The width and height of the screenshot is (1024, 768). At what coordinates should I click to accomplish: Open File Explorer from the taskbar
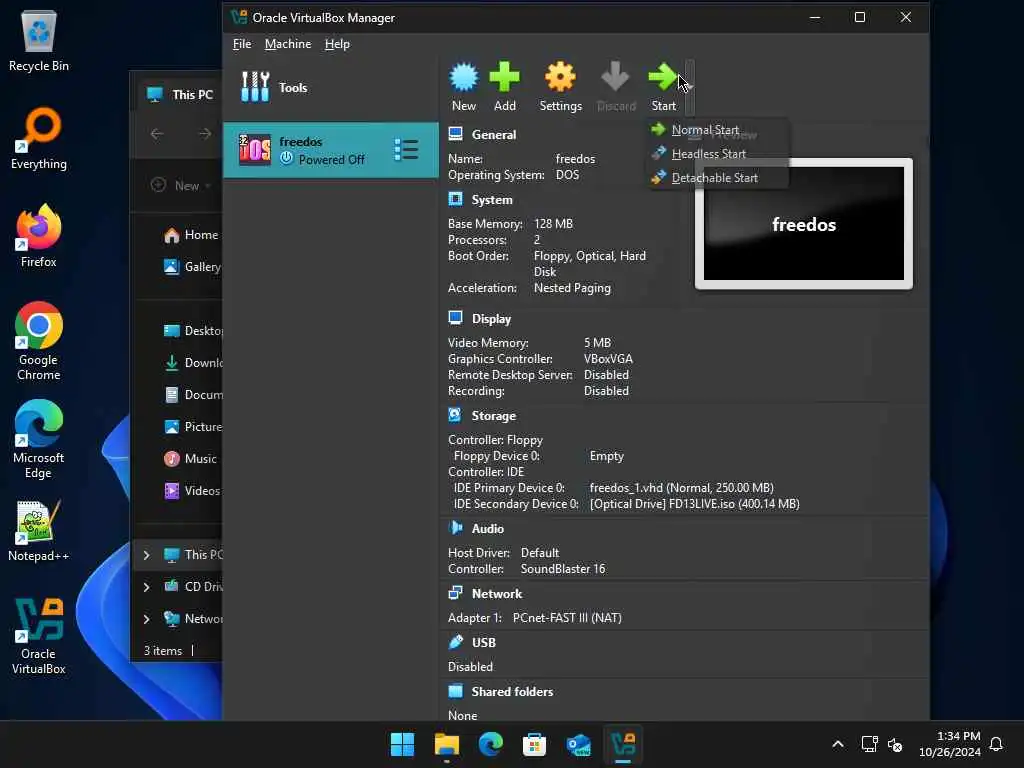447,744
